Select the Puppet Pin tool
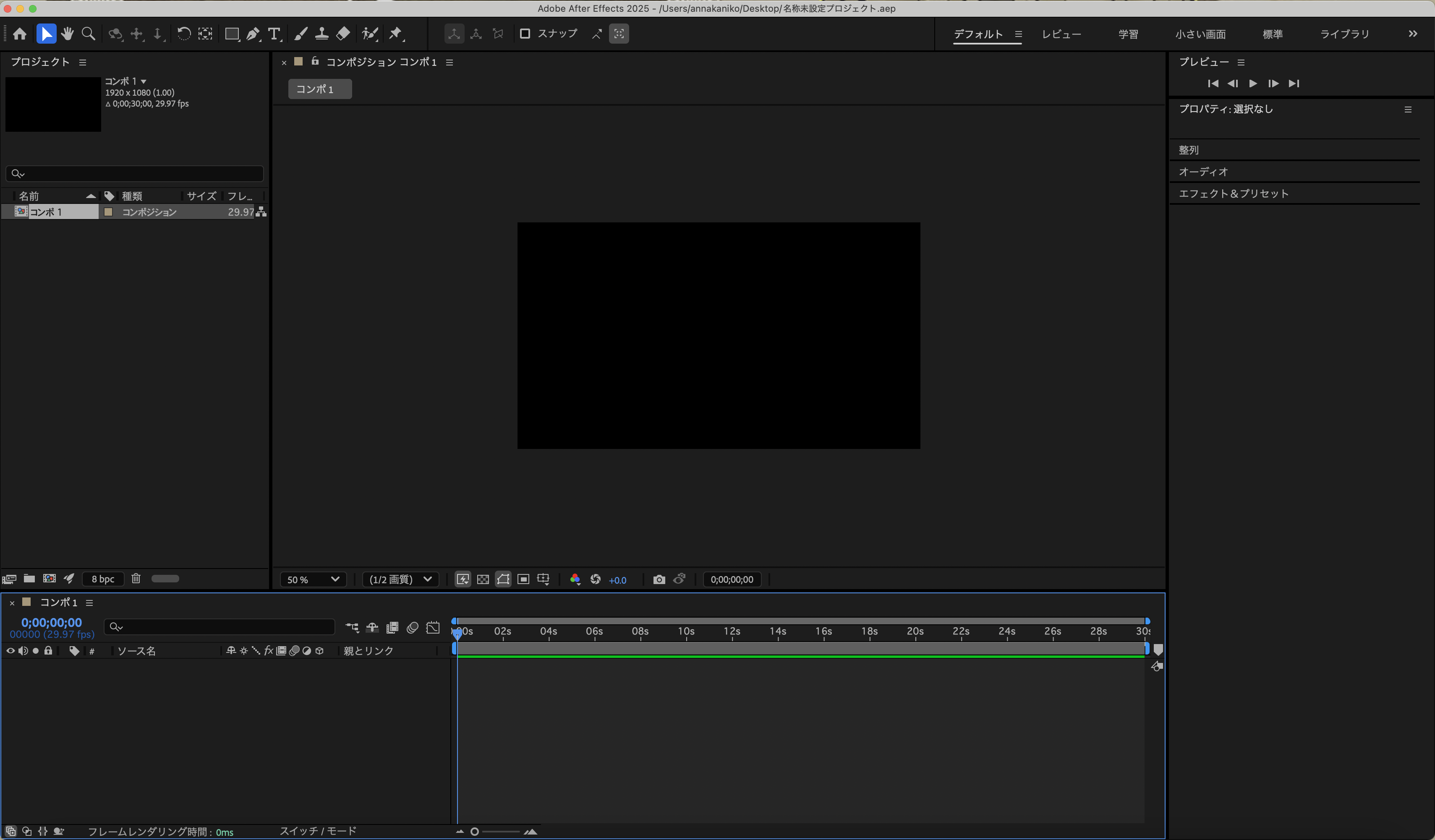Viewport: 1435px width, 840px height. [396, 34]
